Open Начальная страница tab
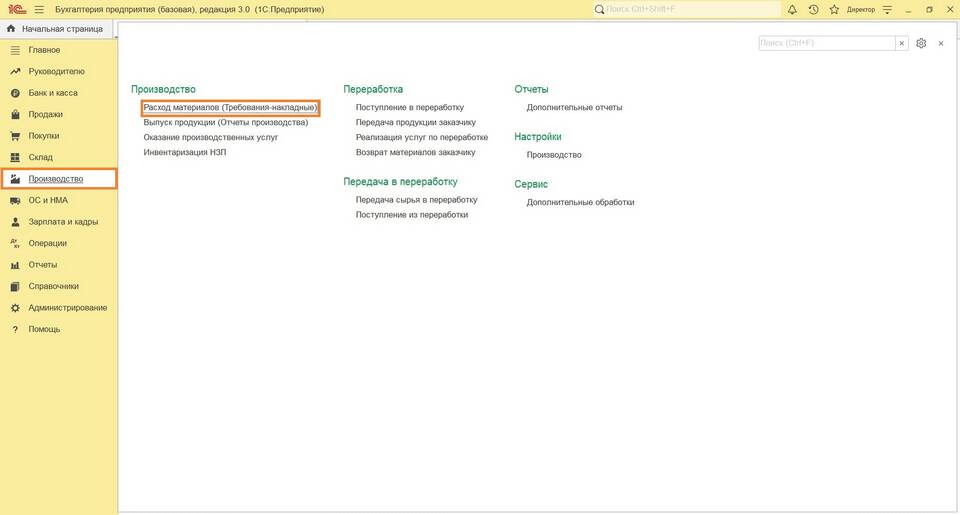The height and width of the screenshot is (515, 960). tap(56, 29)
